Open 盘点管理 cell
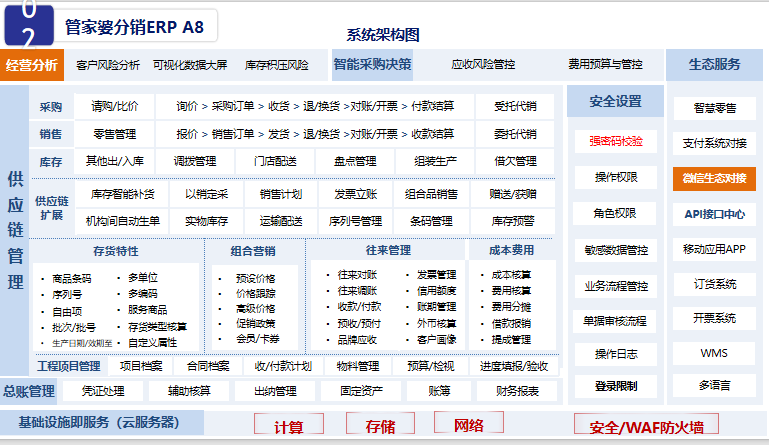The image size is (769, 445). [x=355, y=161]
